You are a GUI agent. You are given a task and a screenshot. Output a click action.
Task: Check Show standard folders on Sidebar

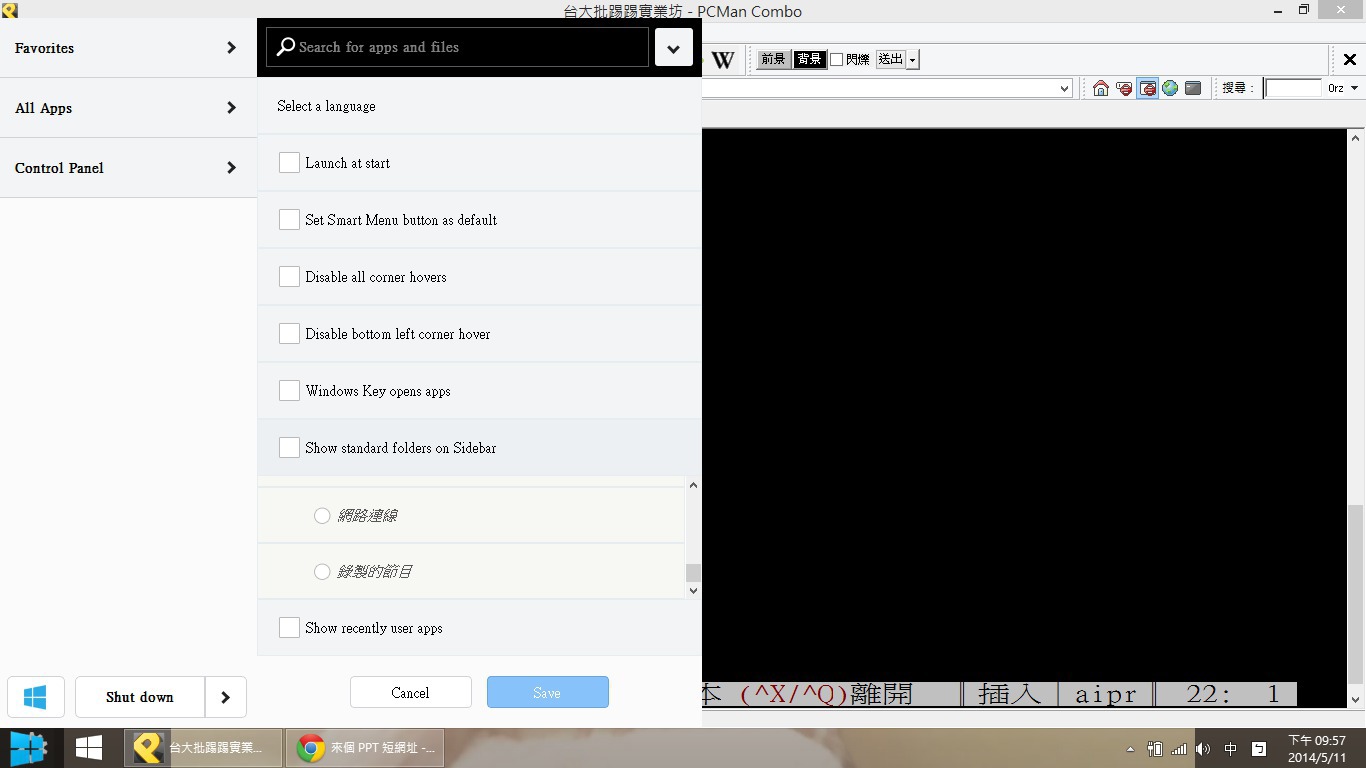[289, 447]
